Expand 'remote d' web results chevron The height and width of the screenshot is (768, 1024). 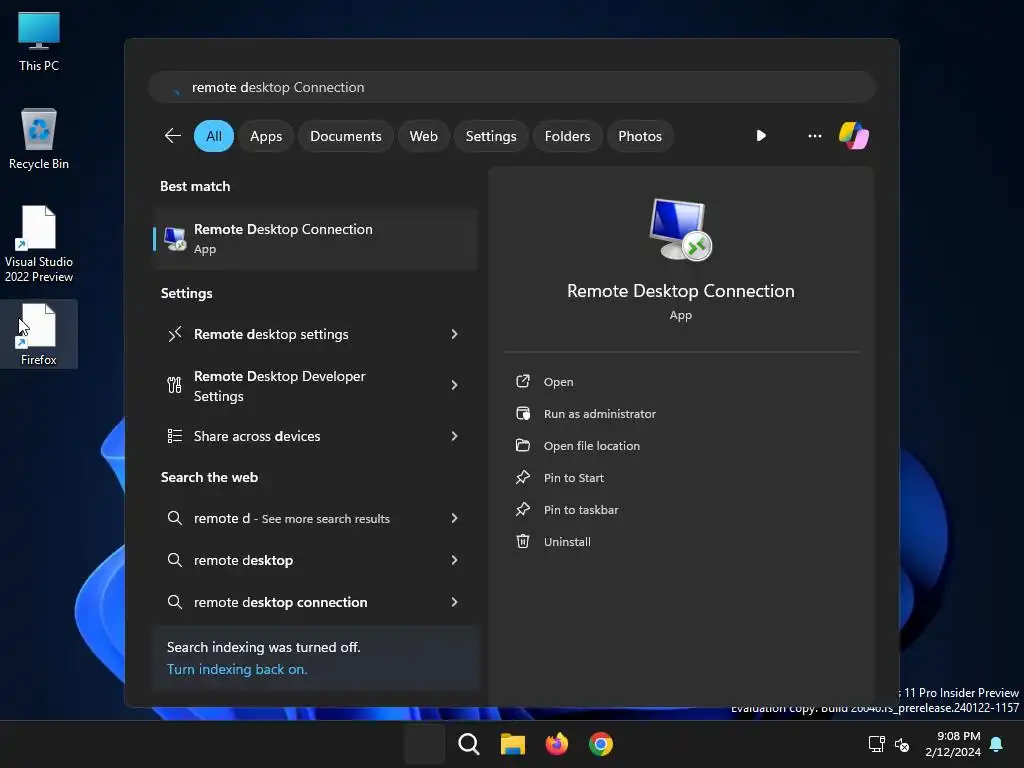click(455, 518)
